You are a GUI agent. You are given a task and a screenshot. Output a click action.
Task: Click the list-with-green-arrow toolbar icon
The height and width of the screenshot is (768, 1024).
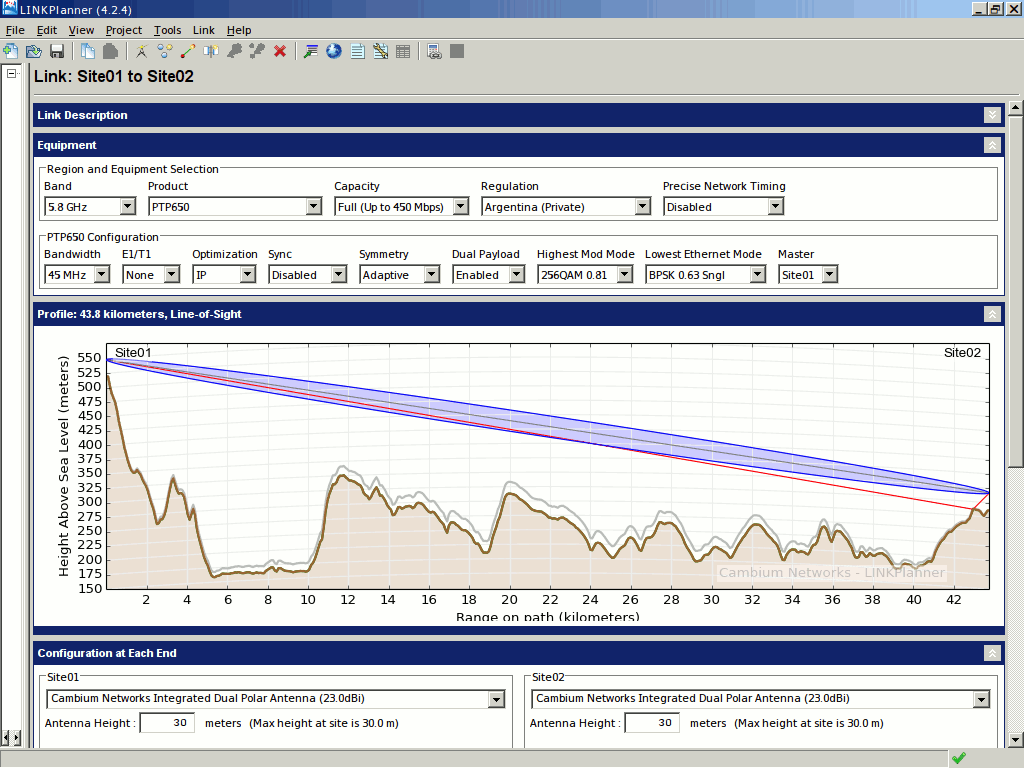(x=311, y=51)
